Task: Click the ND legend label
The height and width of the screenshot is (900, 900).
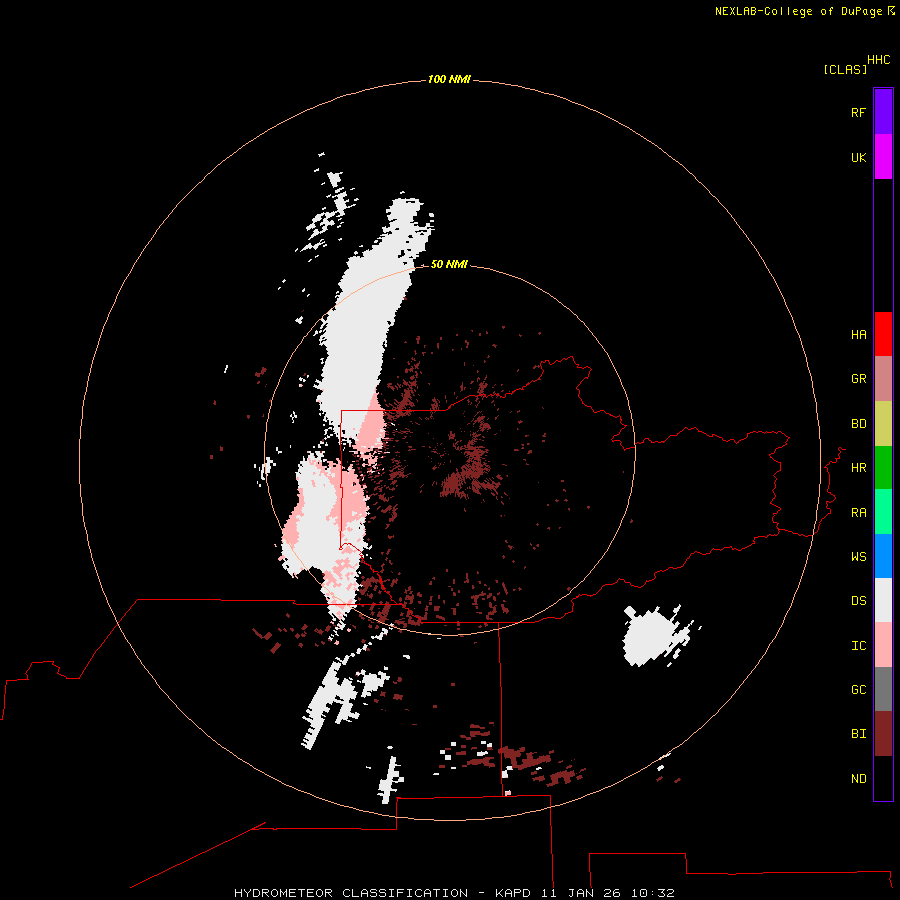Action: pos(858,779)
